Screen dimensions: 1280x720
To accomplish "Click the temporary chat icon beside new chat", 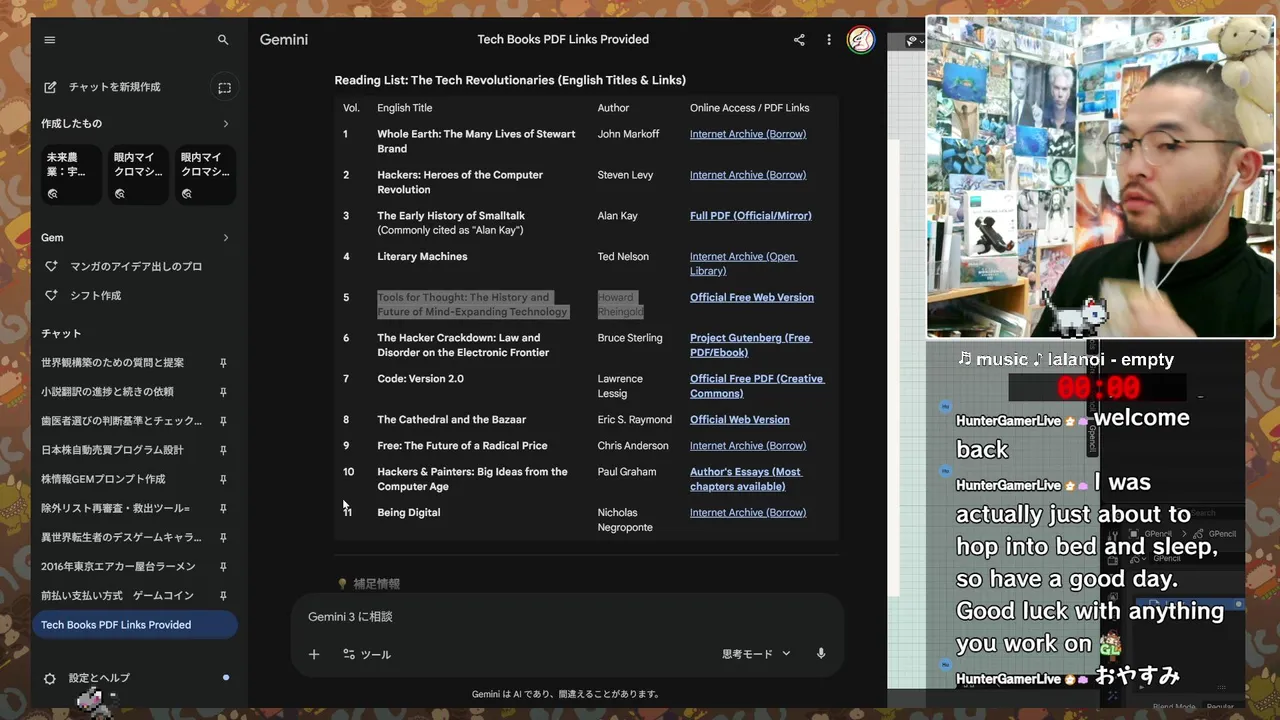I will pyautogui.click(x=224, y=87).
